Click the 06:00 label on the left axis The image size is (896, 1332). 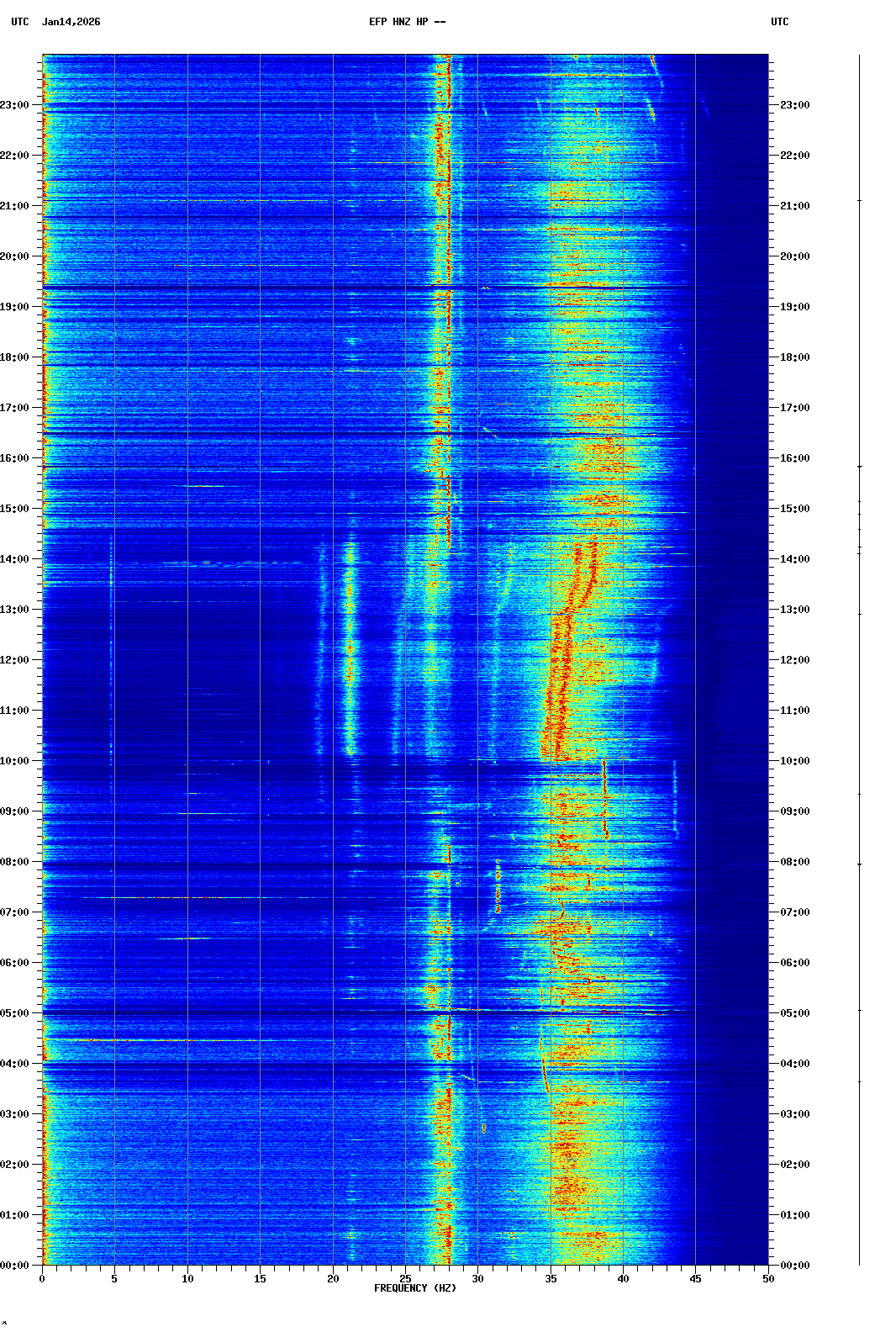[15, 963]
